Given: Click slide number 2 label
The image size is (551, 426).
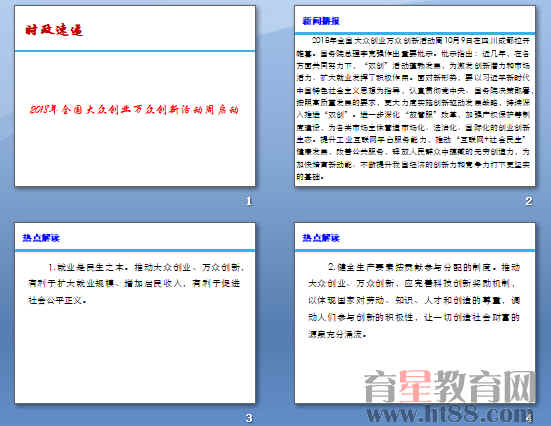Looking at the screenshot, I should (x=529, y=201).
